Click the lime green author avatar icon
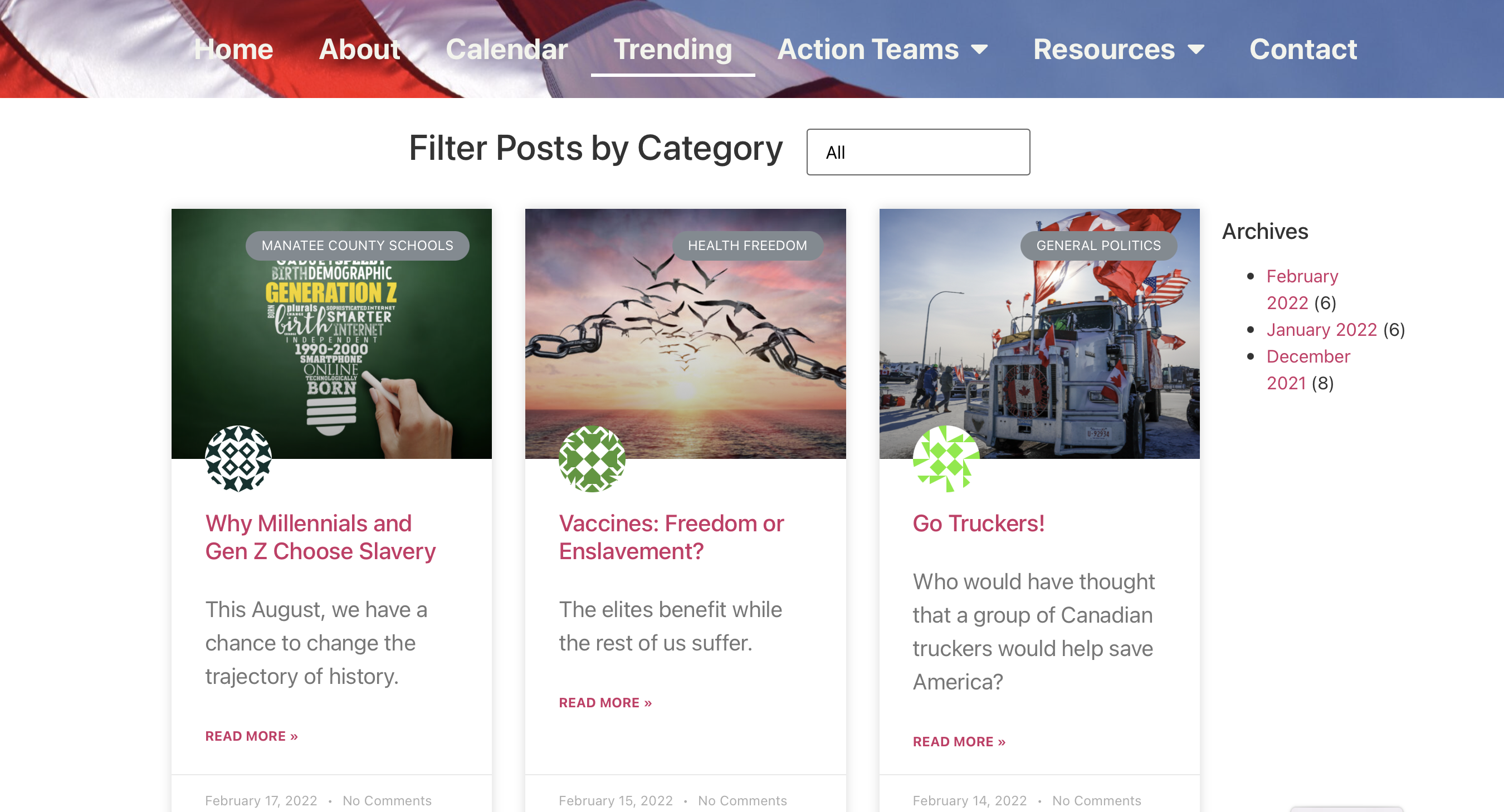 (946, 458)
